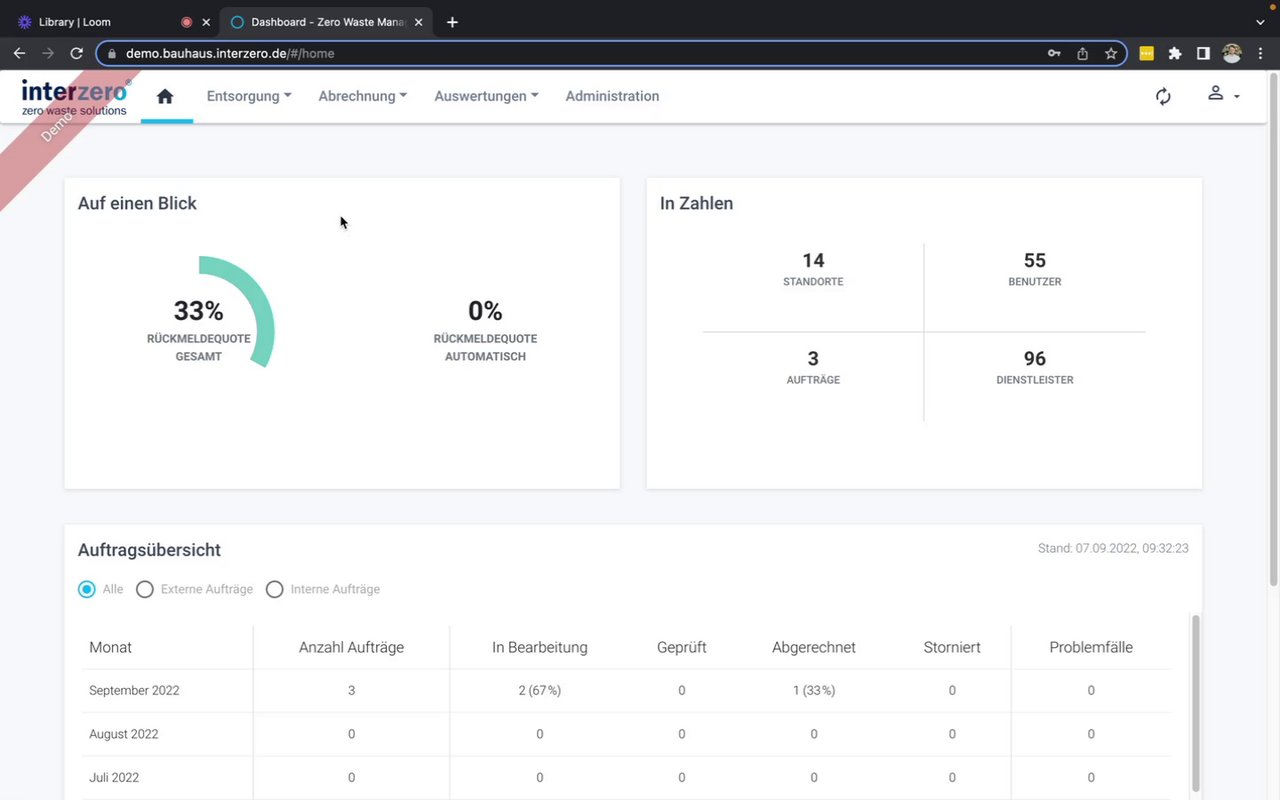Click the Chrome profile avatar
The height and width of the screenshot is (800, 1280).
click(x=1232, y=54)
